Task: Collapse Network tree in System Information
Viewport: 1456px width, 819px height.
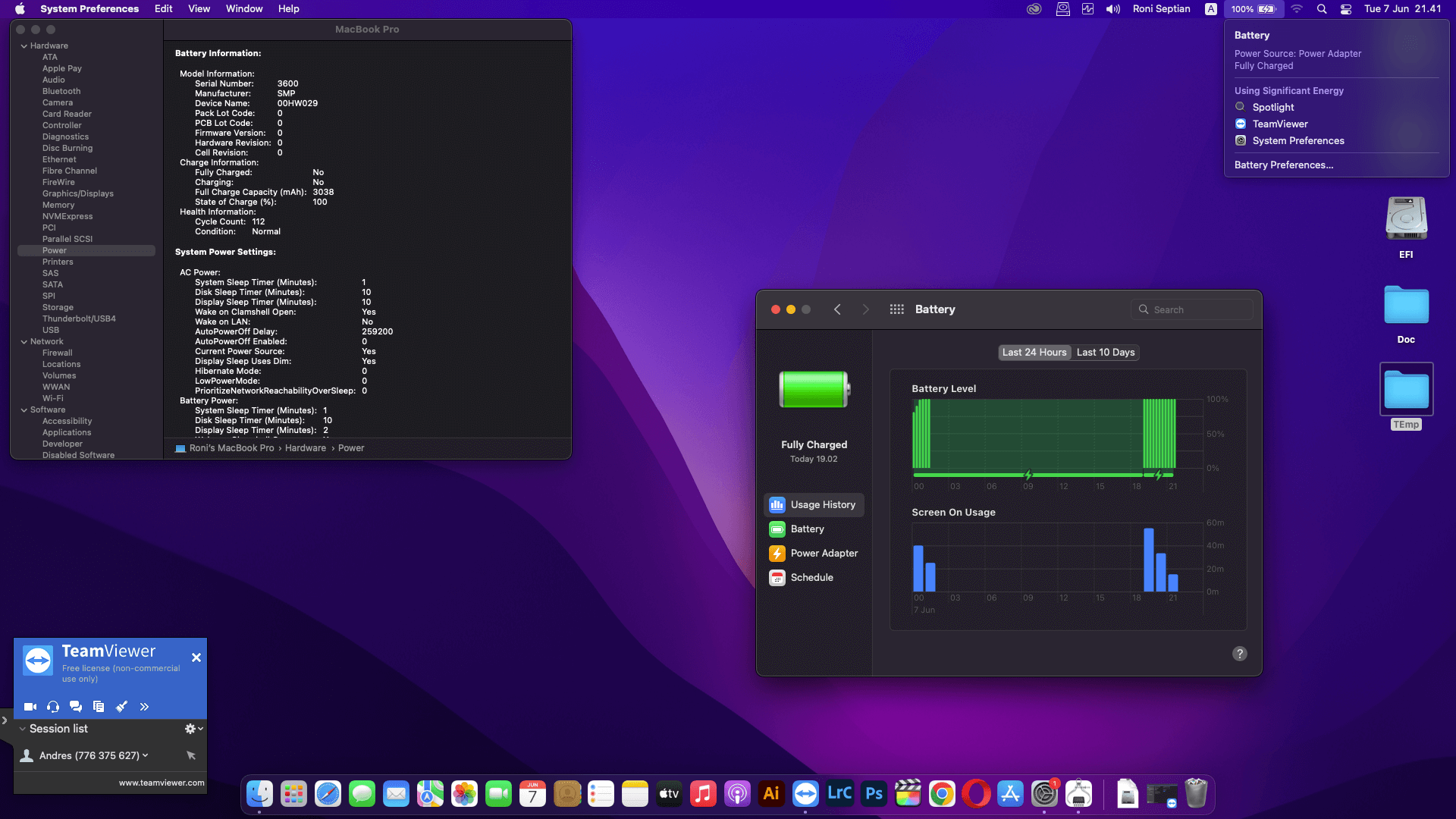Action: 24,342
